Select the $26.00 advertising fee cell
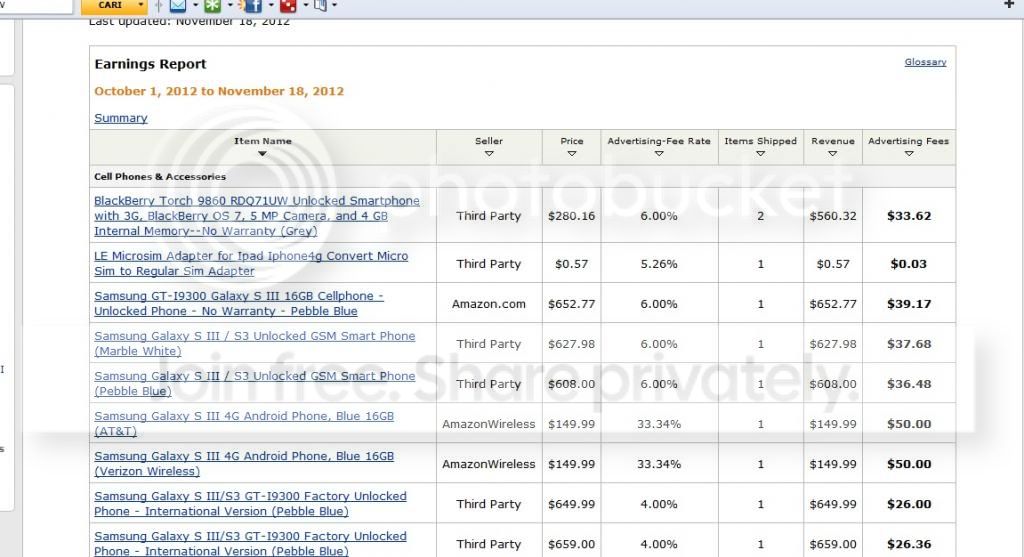The image size is (1024, 557). click(x=908, y=504)
